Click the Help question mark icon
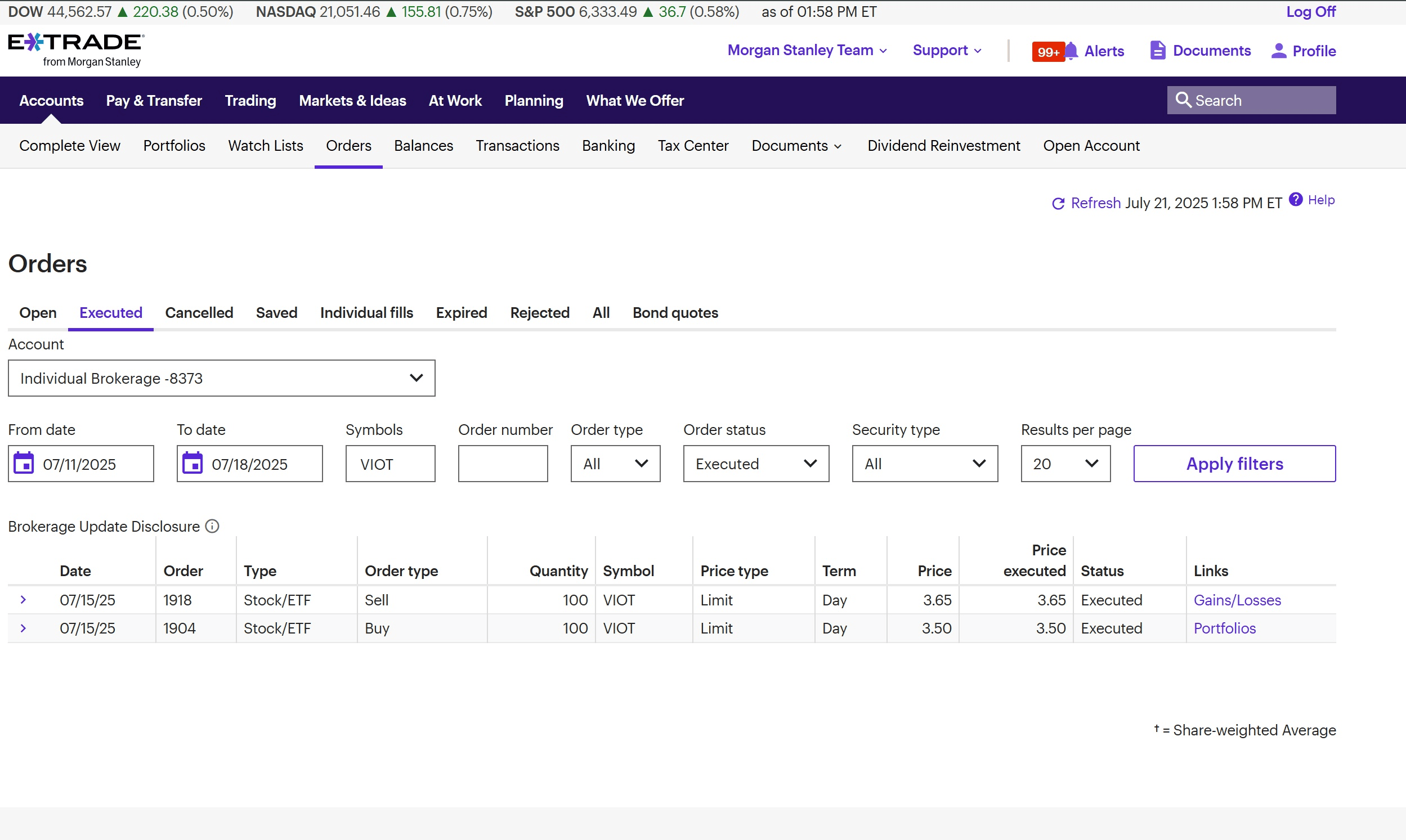The height and width of the screenshot is (840, 1406). point(1296,200)
